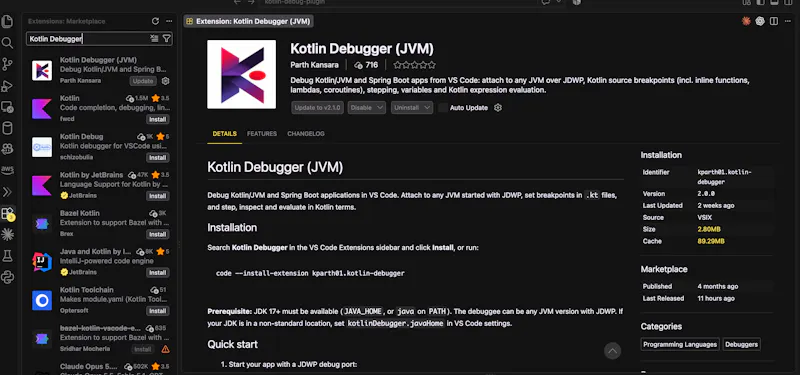
Task: Click the identifier kparth01.kotlin-debugger value
Action: [x=724, y=177]
